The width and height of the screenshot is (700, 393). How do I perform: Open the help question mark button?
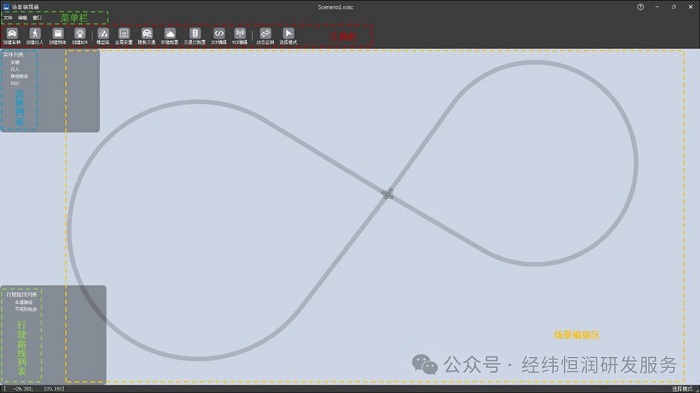coord(640,7)
